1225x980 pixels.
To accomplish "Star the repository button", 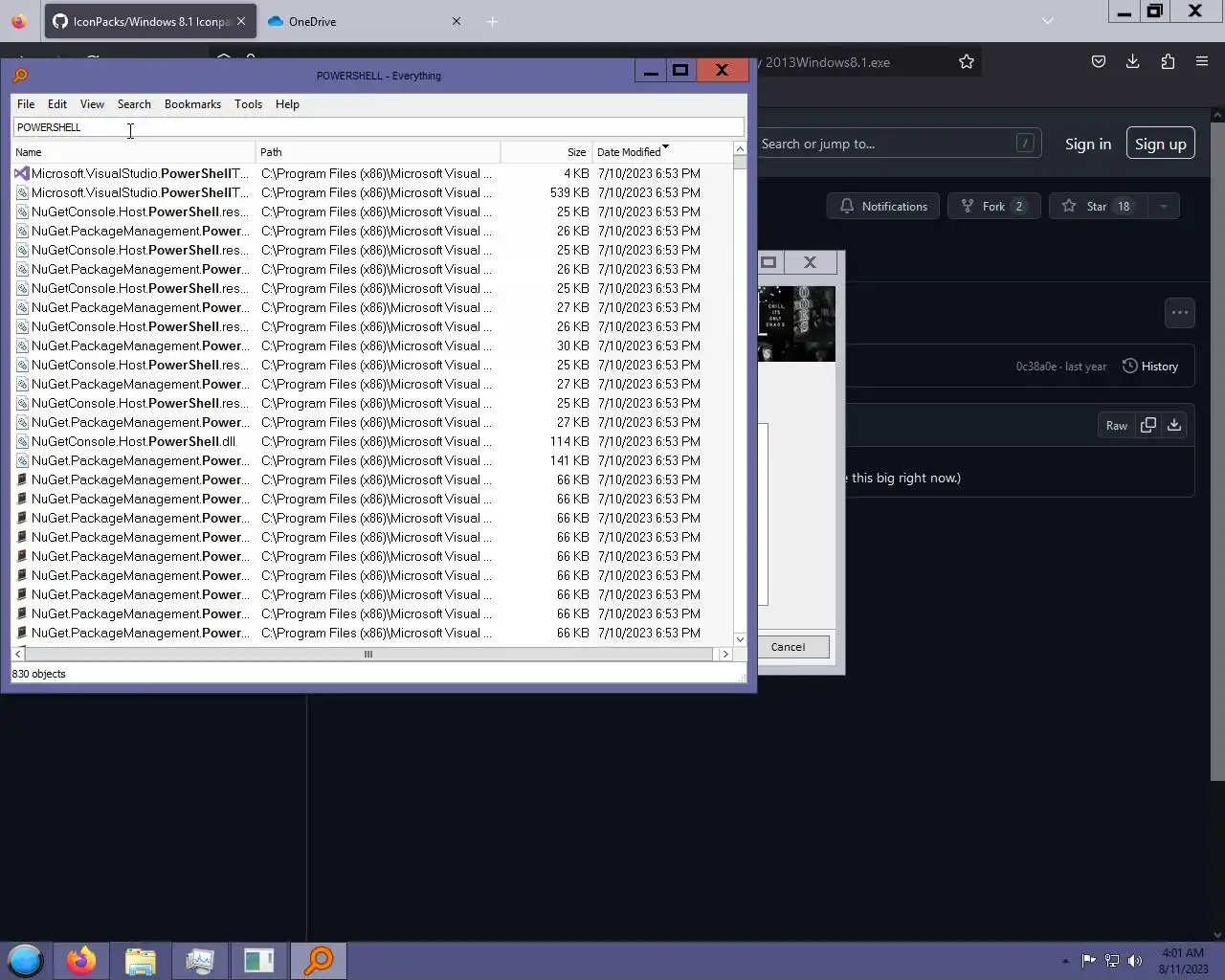I will [1097, 206].
